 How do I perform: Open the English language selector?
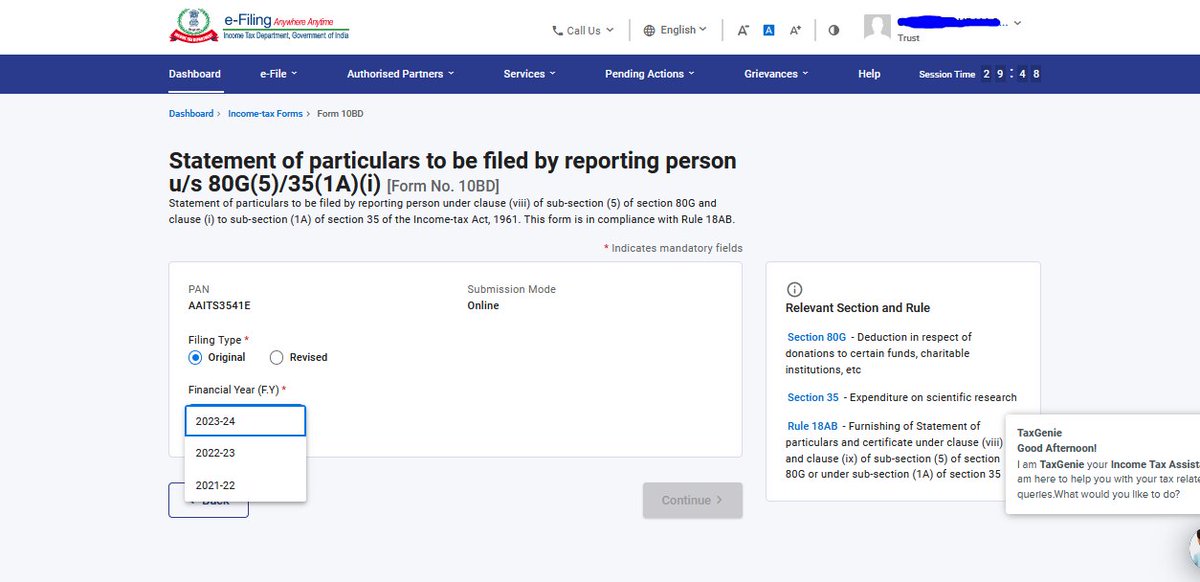coord(675,30)
